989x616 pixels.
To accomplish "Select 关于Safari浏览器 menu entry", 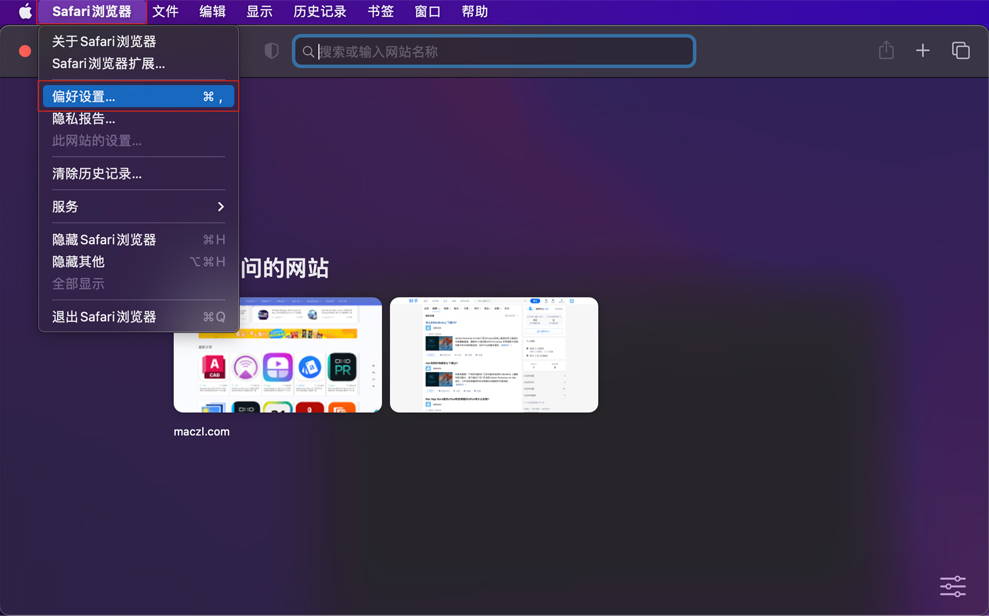I will 138,42.
